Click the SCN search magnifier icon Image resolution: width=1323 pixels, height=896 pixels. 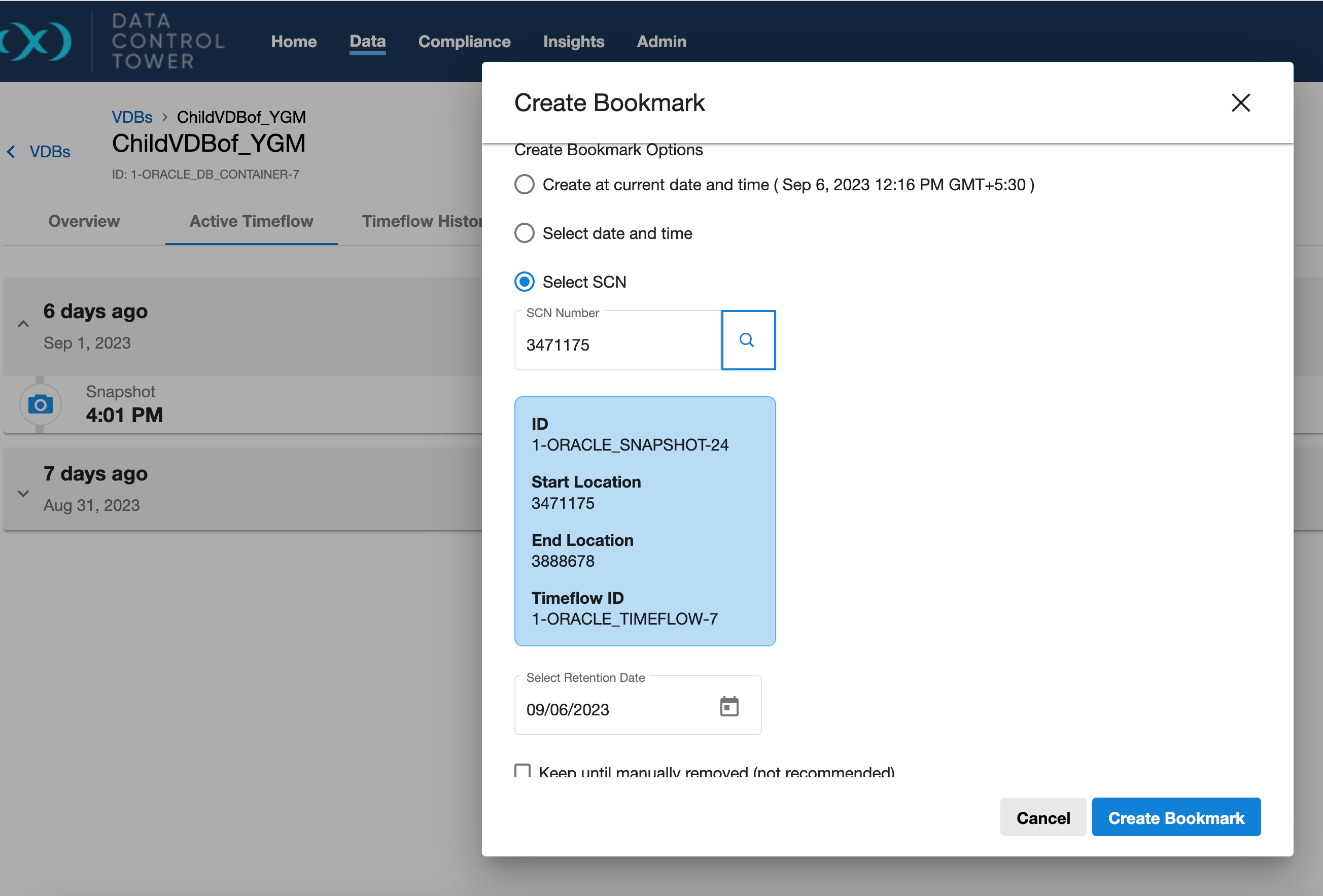click(747, 340)
